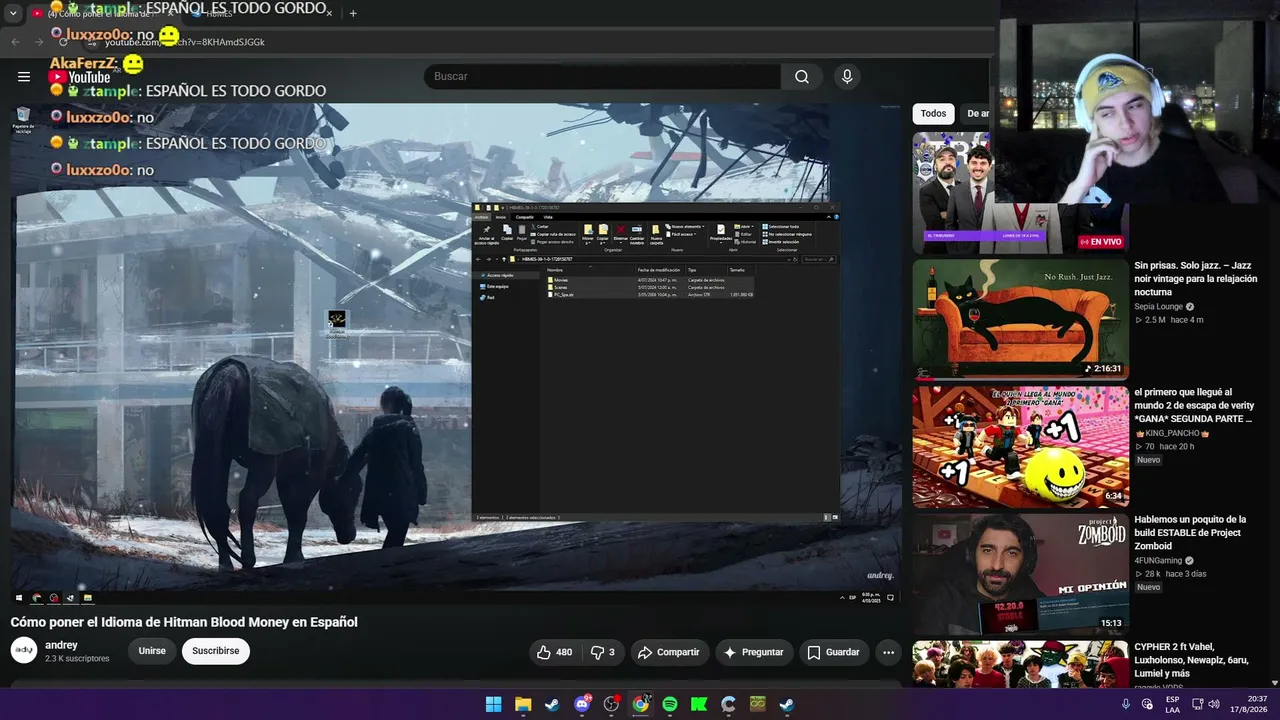Sort by the Nombre column header
The width and height of the screenshot is (1280, 720).
pyautogui.click(x=555, y=270)
